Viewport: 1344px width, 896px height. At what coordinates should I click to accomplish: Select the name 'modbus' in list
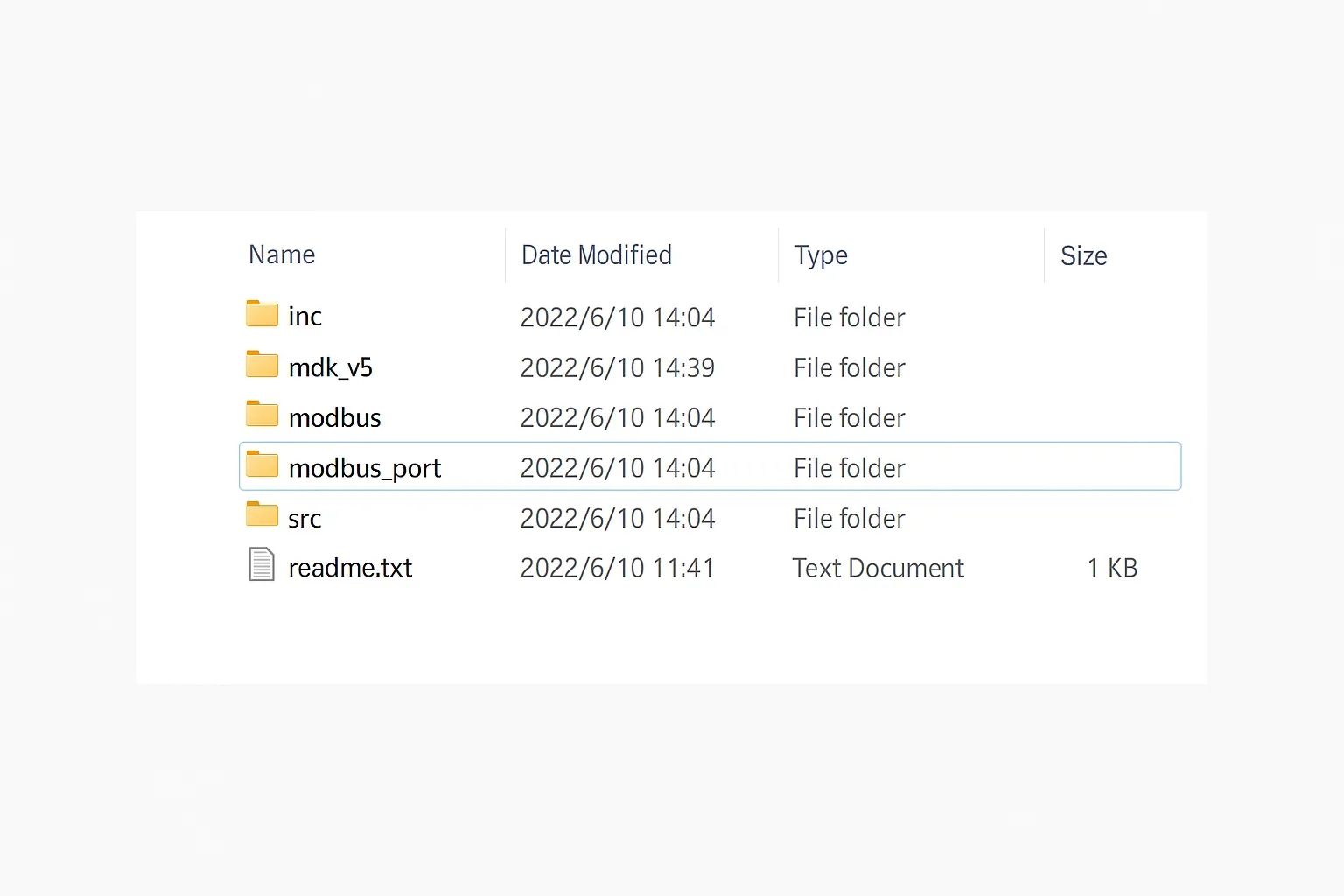tap(335, 418)
